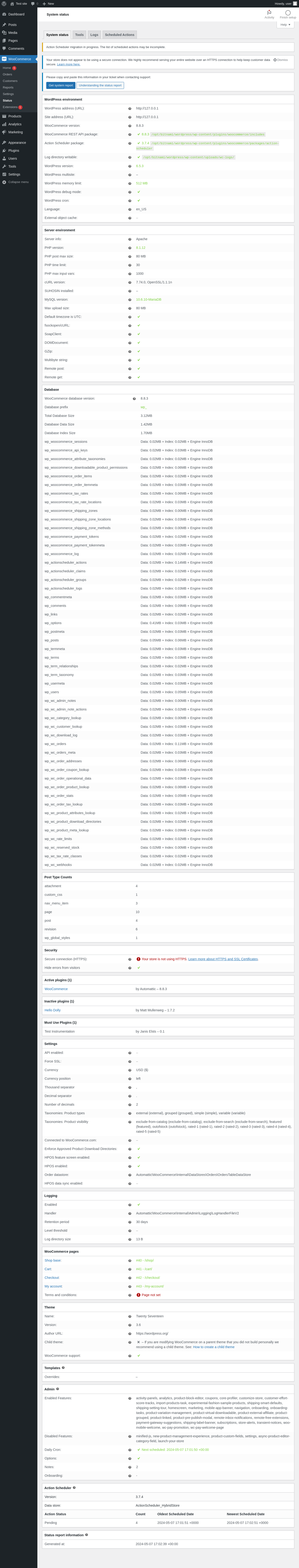Open the Dashboard menu icon

coord(4,14)
